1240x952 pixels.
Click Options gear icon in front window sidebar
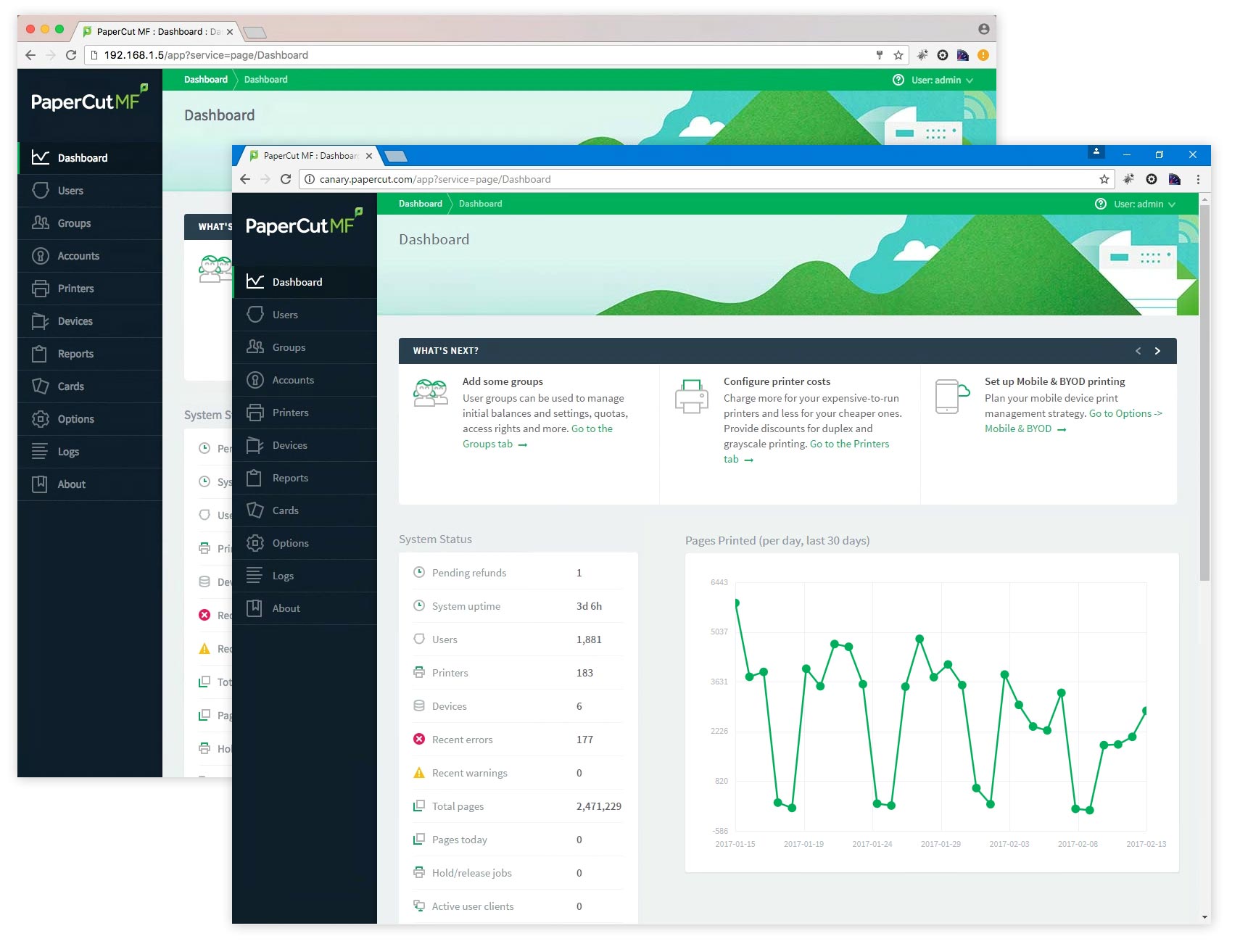[x=255, y=543]
